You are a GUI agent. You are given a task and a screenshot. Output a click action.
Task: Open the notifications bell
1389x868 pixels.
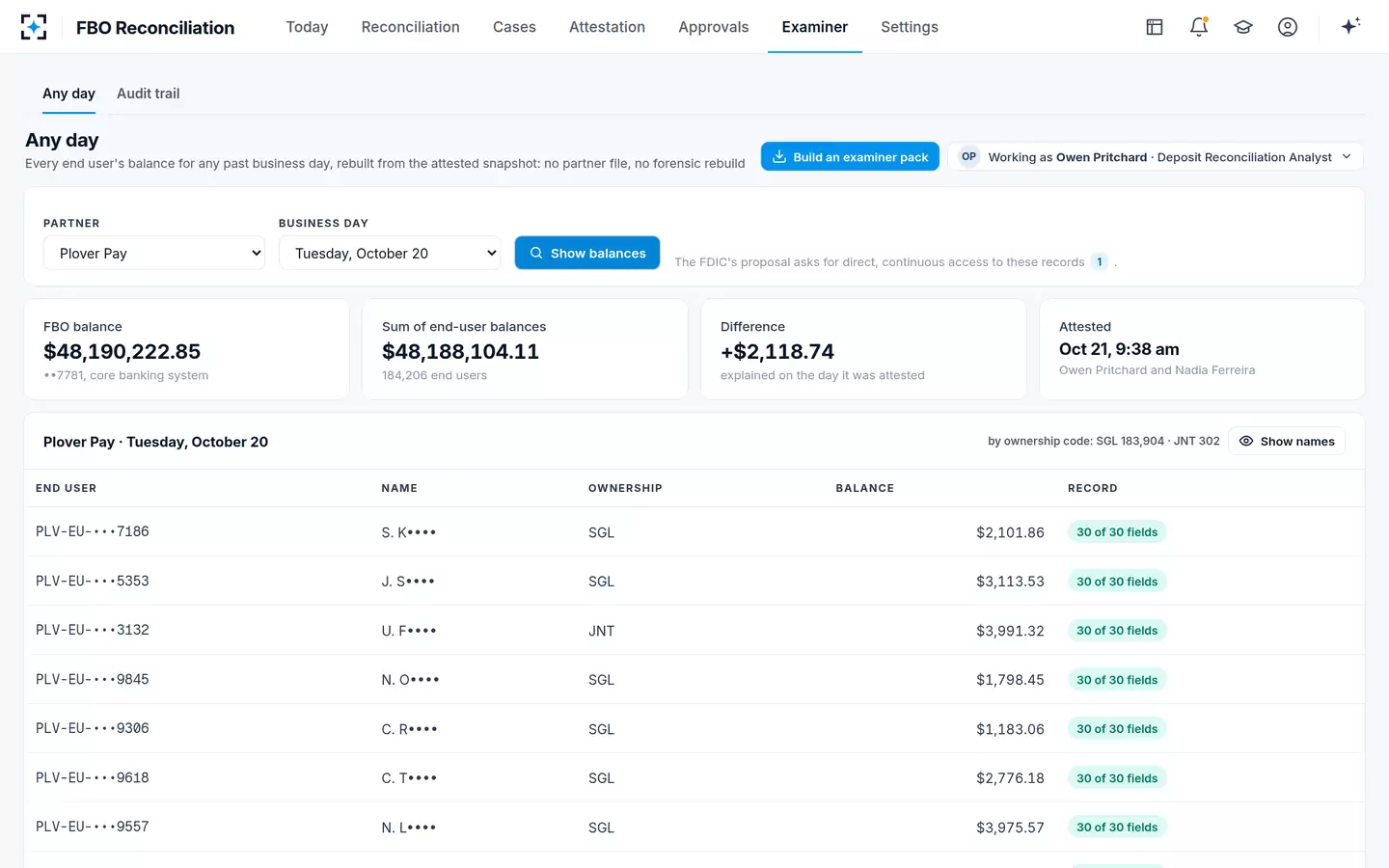1199,27
